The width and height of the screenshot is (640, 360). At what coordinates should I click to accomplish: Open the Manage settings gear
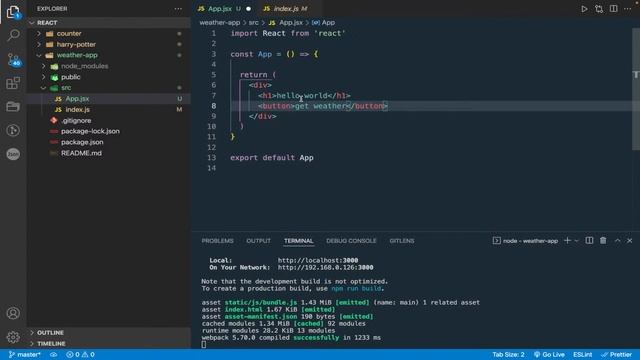13,337
